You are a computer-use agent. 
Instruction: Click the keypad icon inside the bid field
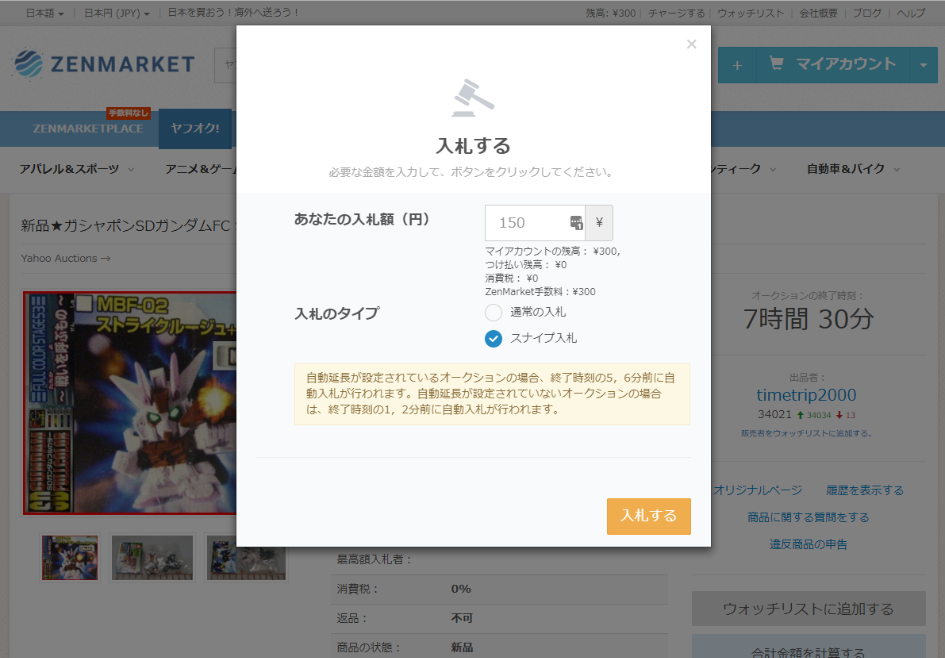click(x=576, y=222)
